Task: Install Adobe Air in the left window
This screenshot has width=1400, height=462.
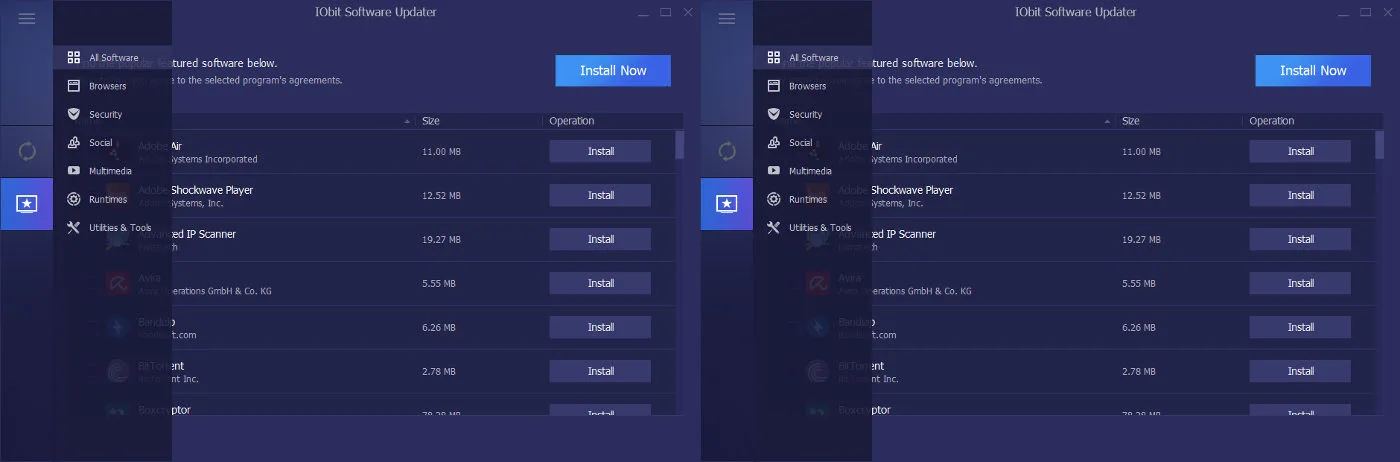Action: pos(600,151)
